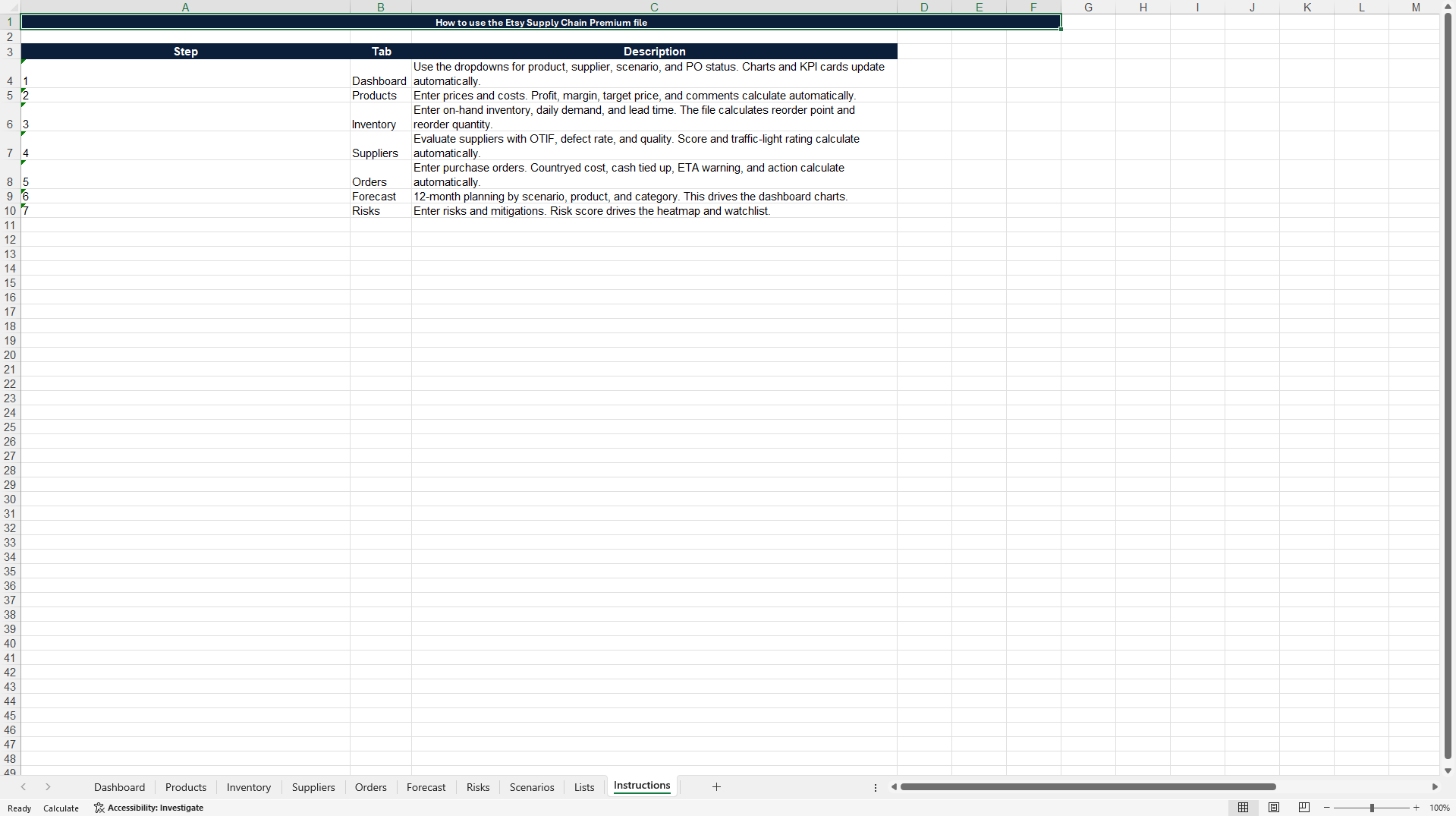Click the zoom out minus icon

point(1327,808)
